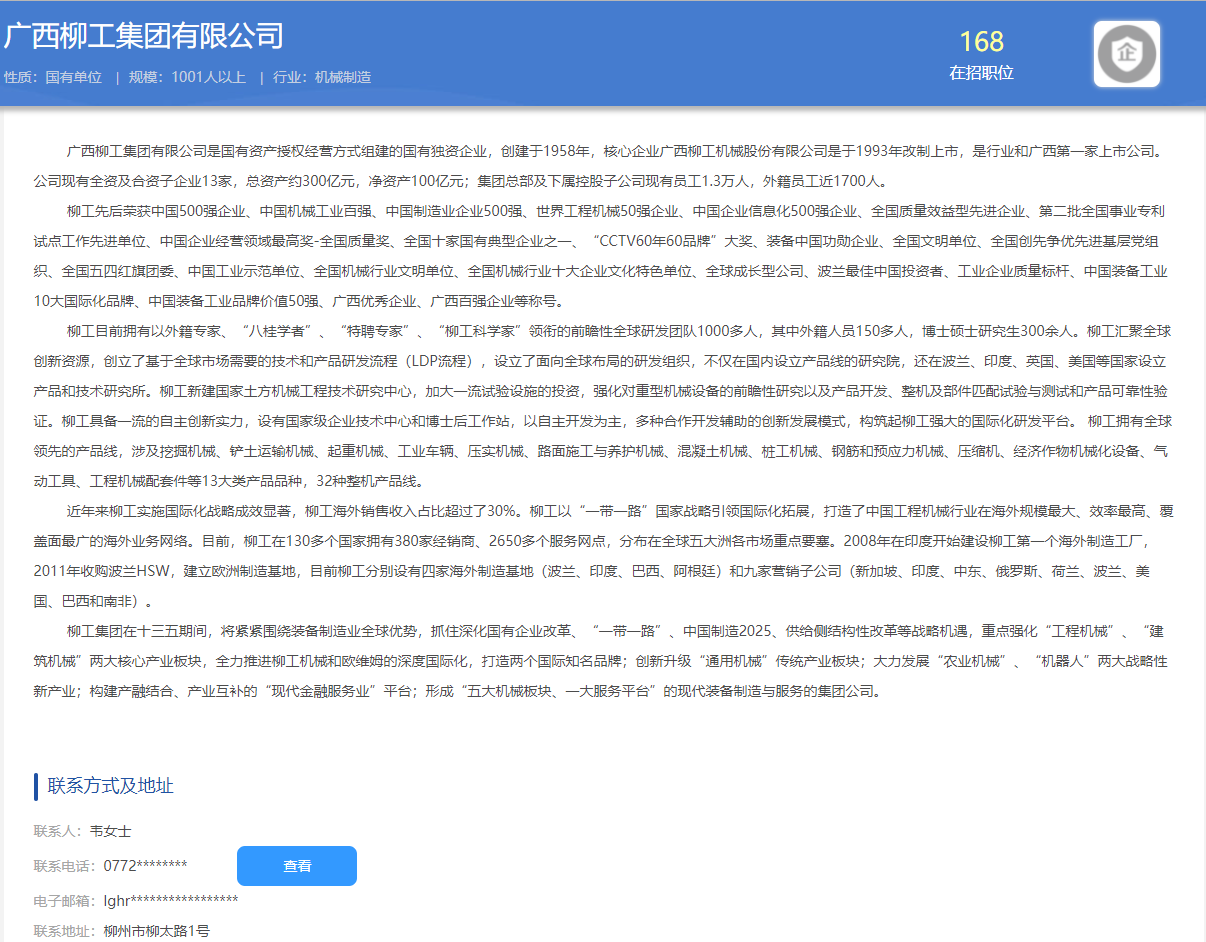The height and width of the screenshot is (942, 1206).
Task: Click the masked email lghr*****************
Action: pos(171,901)
